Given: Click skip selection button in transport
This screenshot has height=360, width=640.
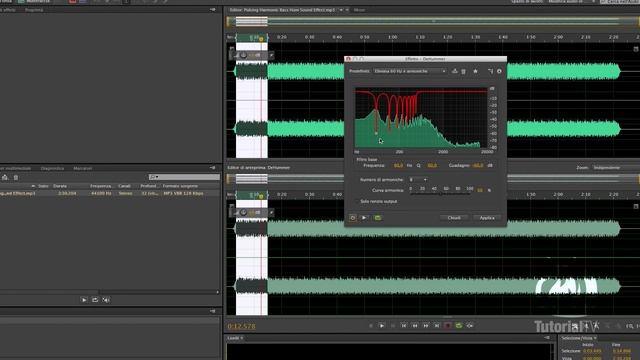Looking at the screenshot, I should tap(470, 326).
